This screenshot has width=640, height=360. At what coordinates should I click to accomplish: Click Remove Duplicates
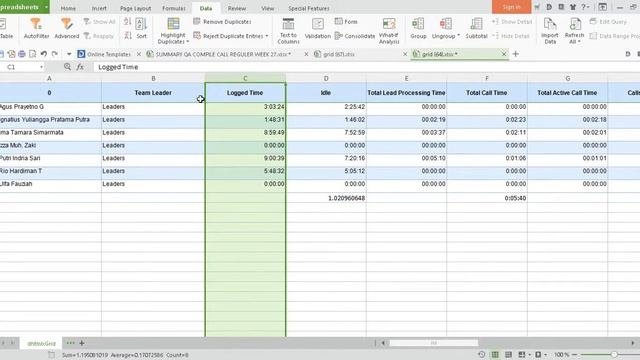pyautogui.click(x=222, y=22)
